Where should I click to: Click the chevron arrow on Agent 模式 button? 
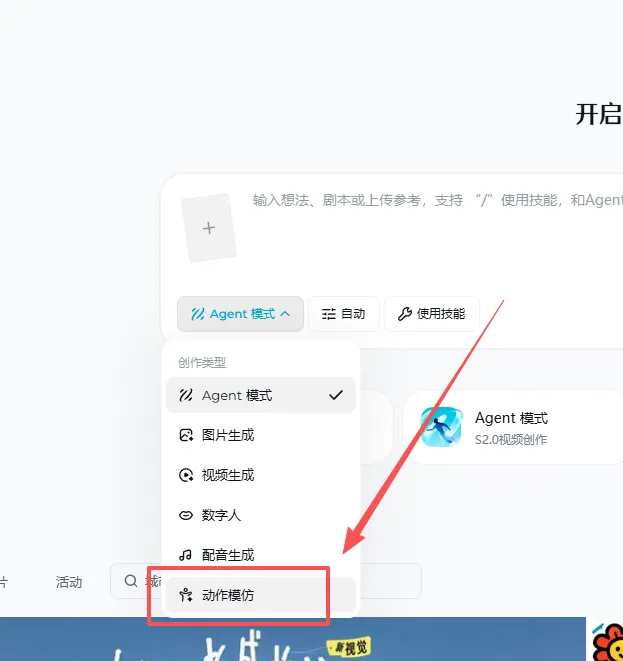coord(285,314)
